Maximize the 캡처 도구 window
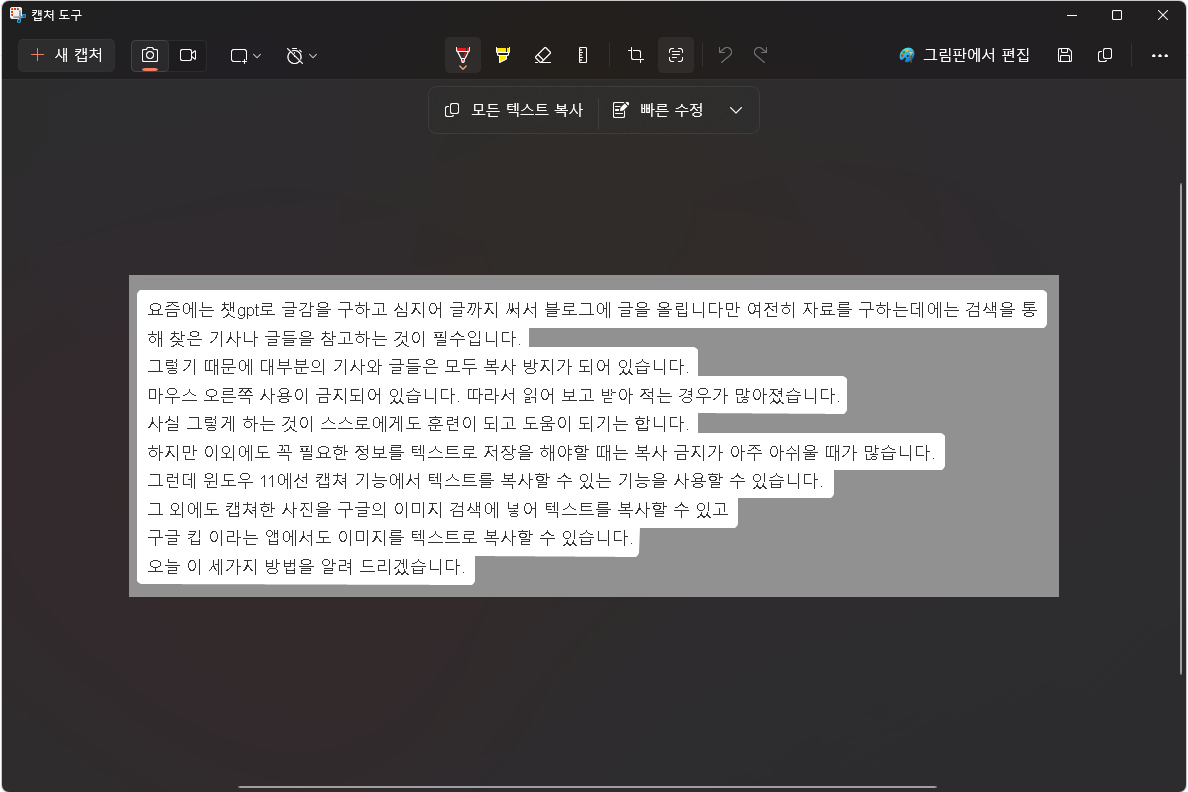 [1117, 15]
